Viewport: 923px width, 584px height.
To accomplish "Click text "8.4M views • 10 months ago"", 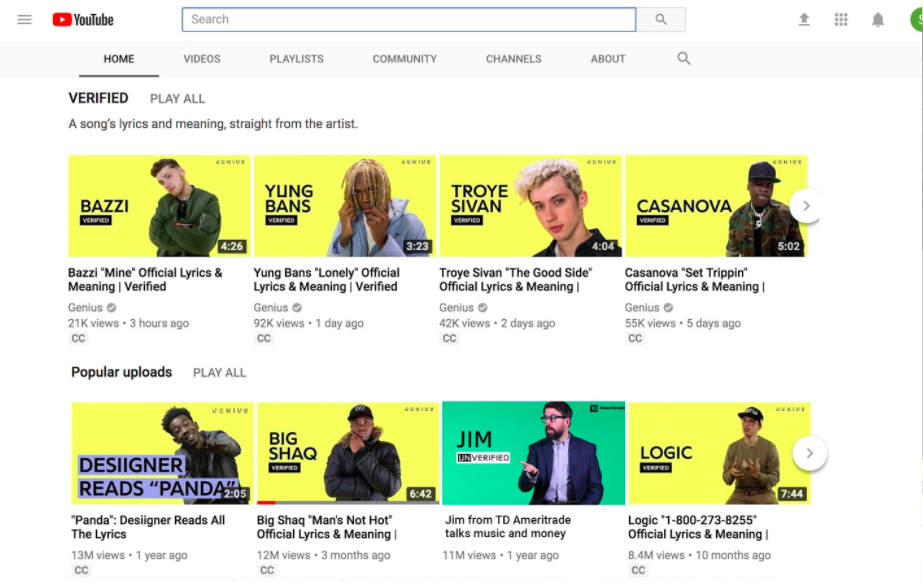I will coord(699,555).
